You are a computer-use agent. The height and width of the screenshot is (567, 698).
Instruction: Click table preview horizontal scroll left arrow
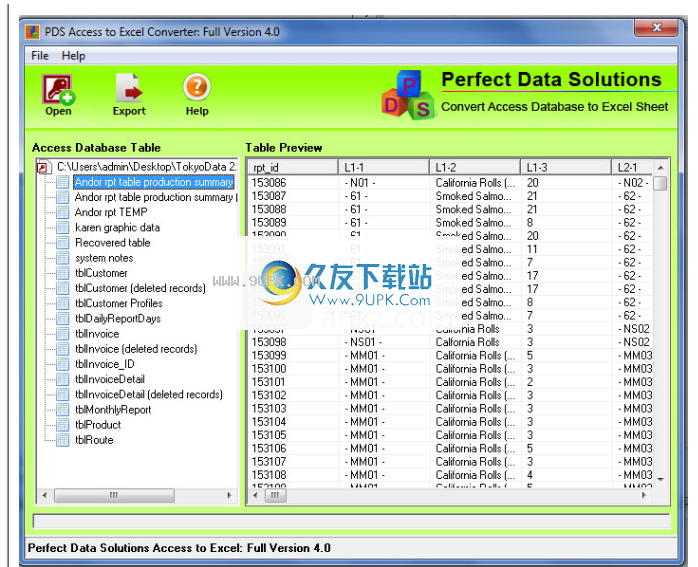click(x=255, y=495)
